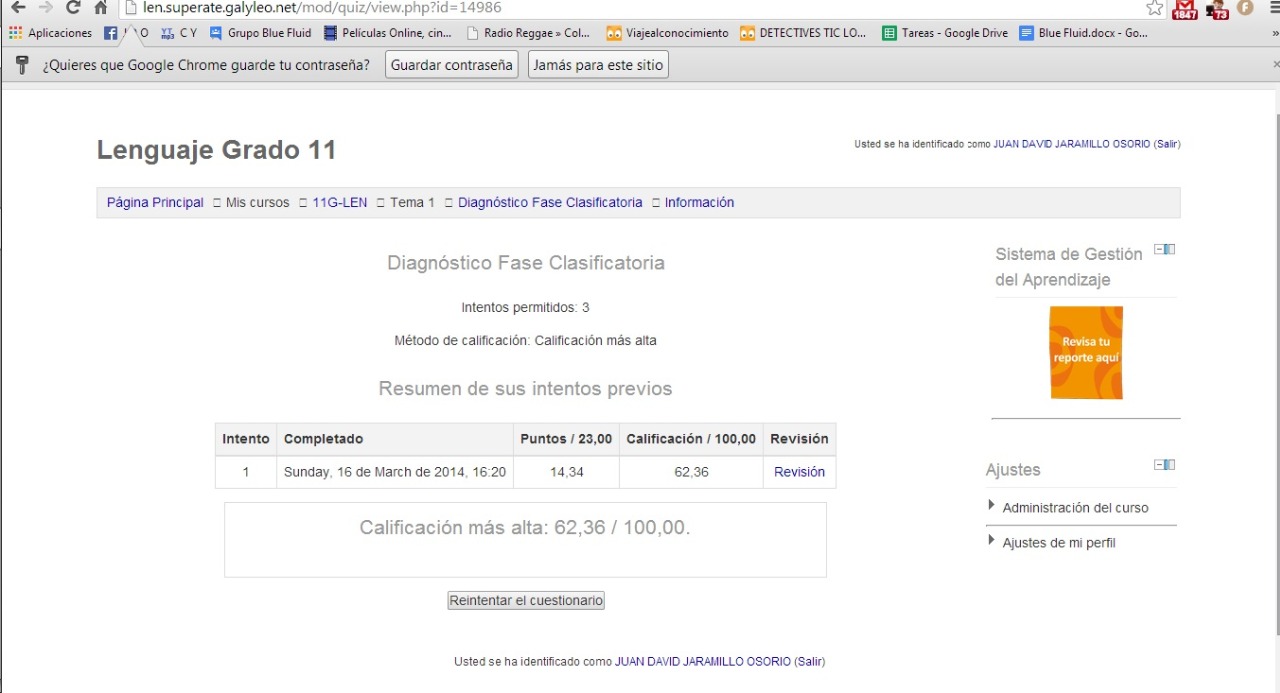Click the Home icon in browser toolbar

pos(100,8)
